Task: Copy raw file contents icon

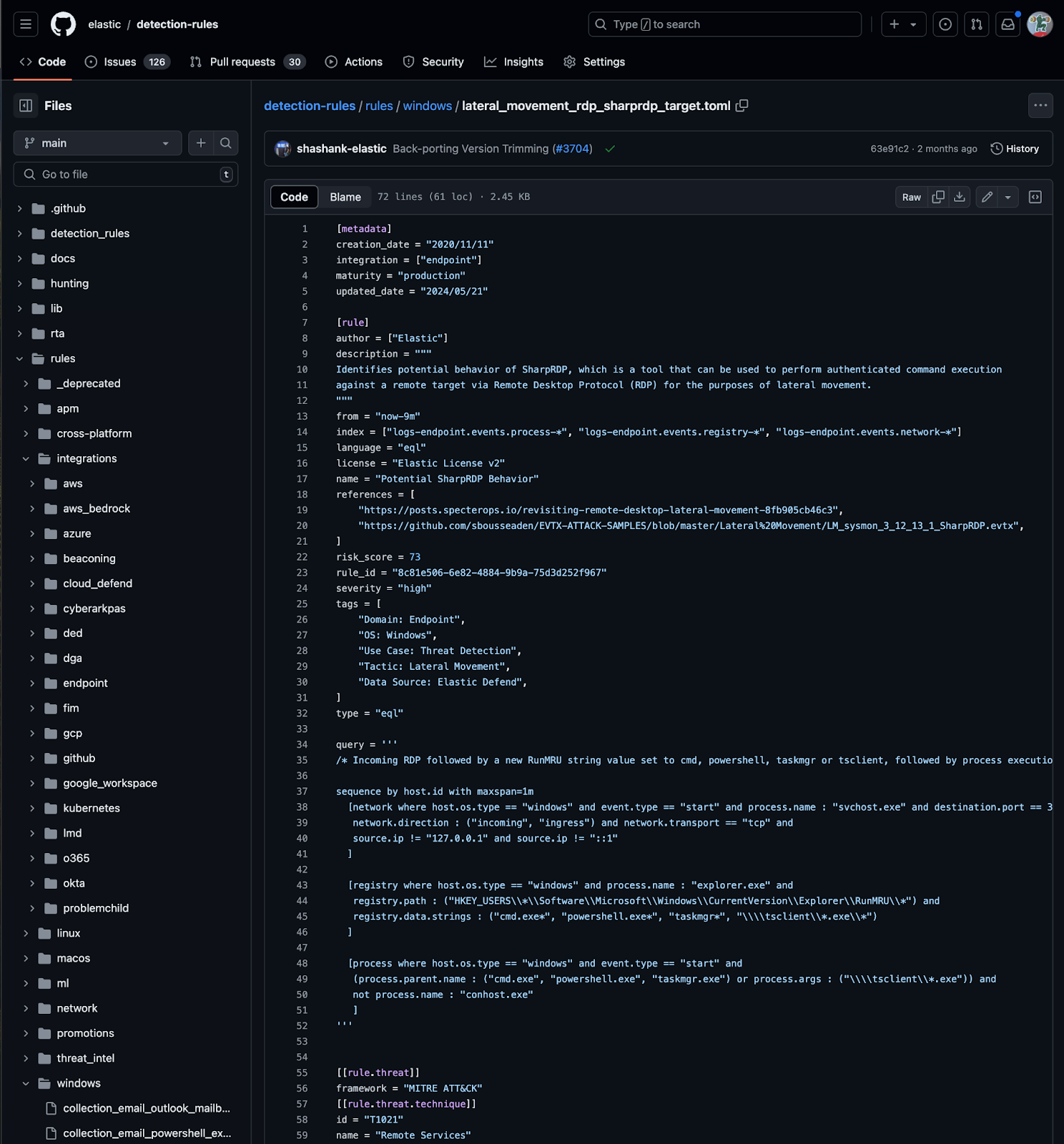Action: (938, 197)
